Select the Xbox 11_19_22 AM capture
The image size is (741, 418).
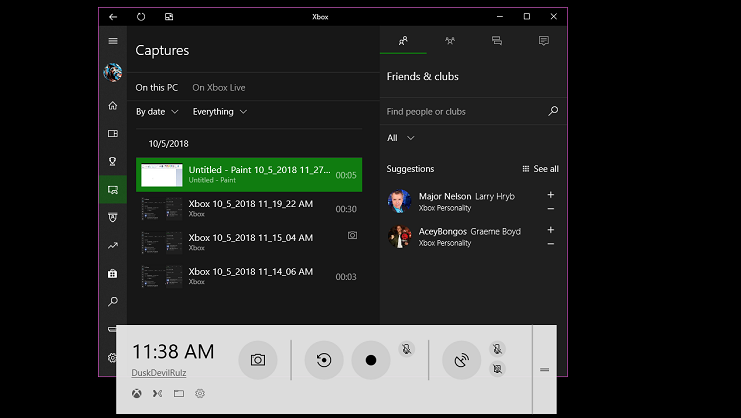coord(249,209)
